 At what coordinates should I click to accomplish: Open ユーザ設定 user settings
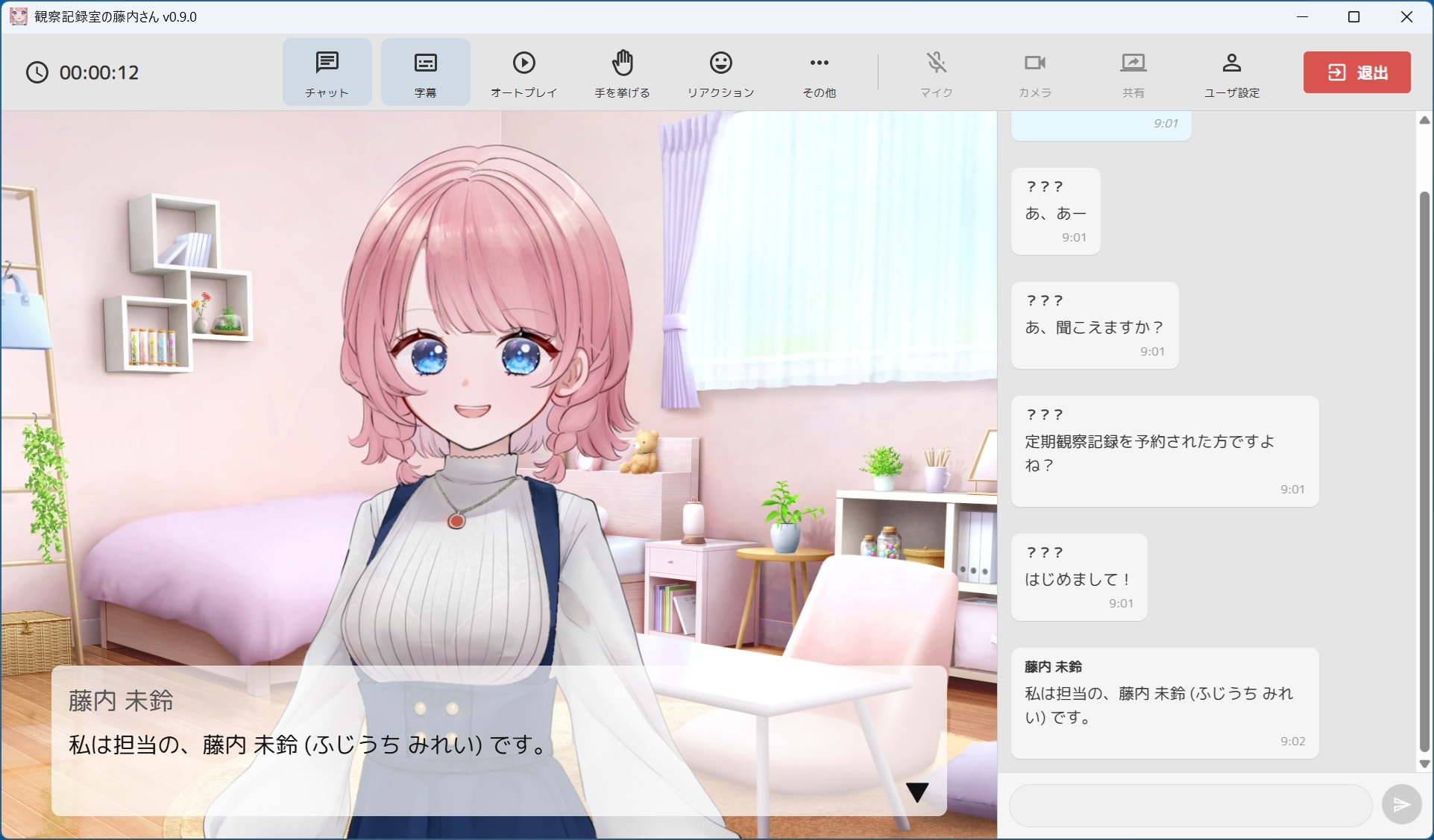[x=1231, y=72]
